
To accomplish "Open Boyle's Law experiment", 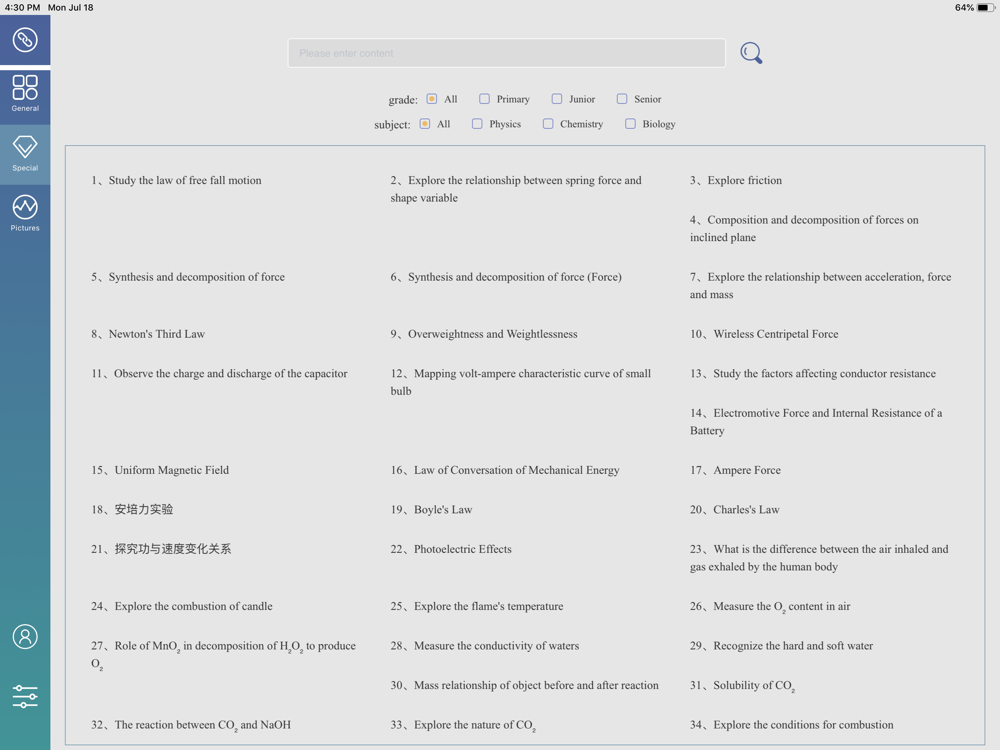I will 431,510.
